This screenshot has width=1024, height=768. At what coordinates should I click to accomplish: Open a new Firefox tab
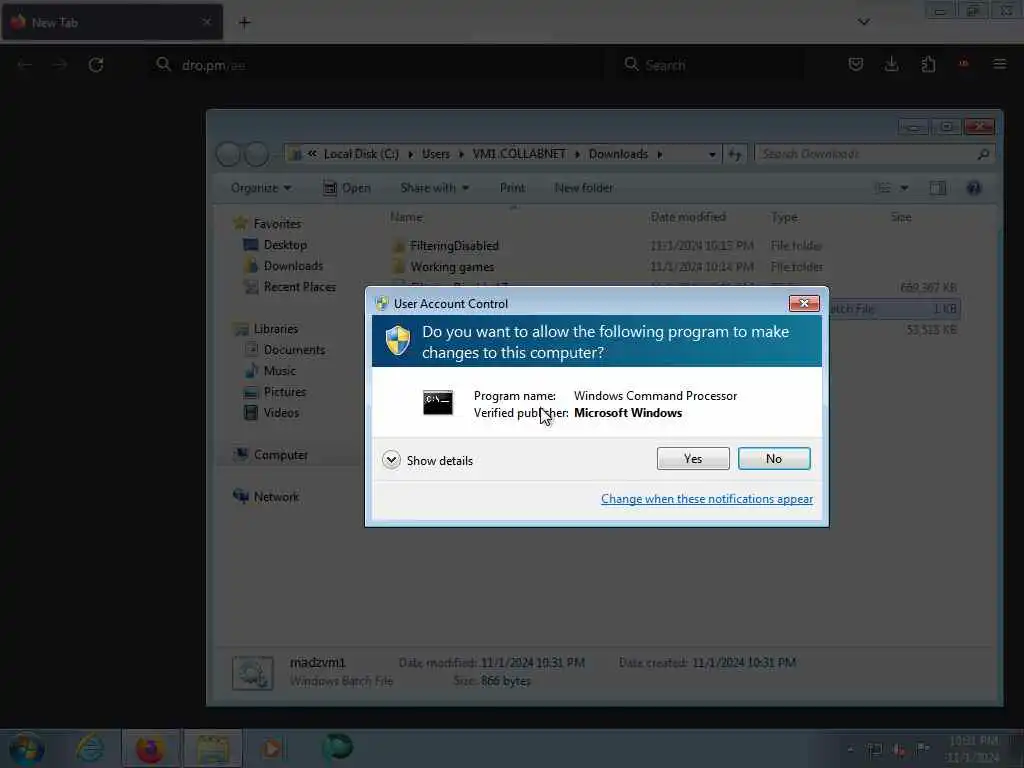click(244, 23)
